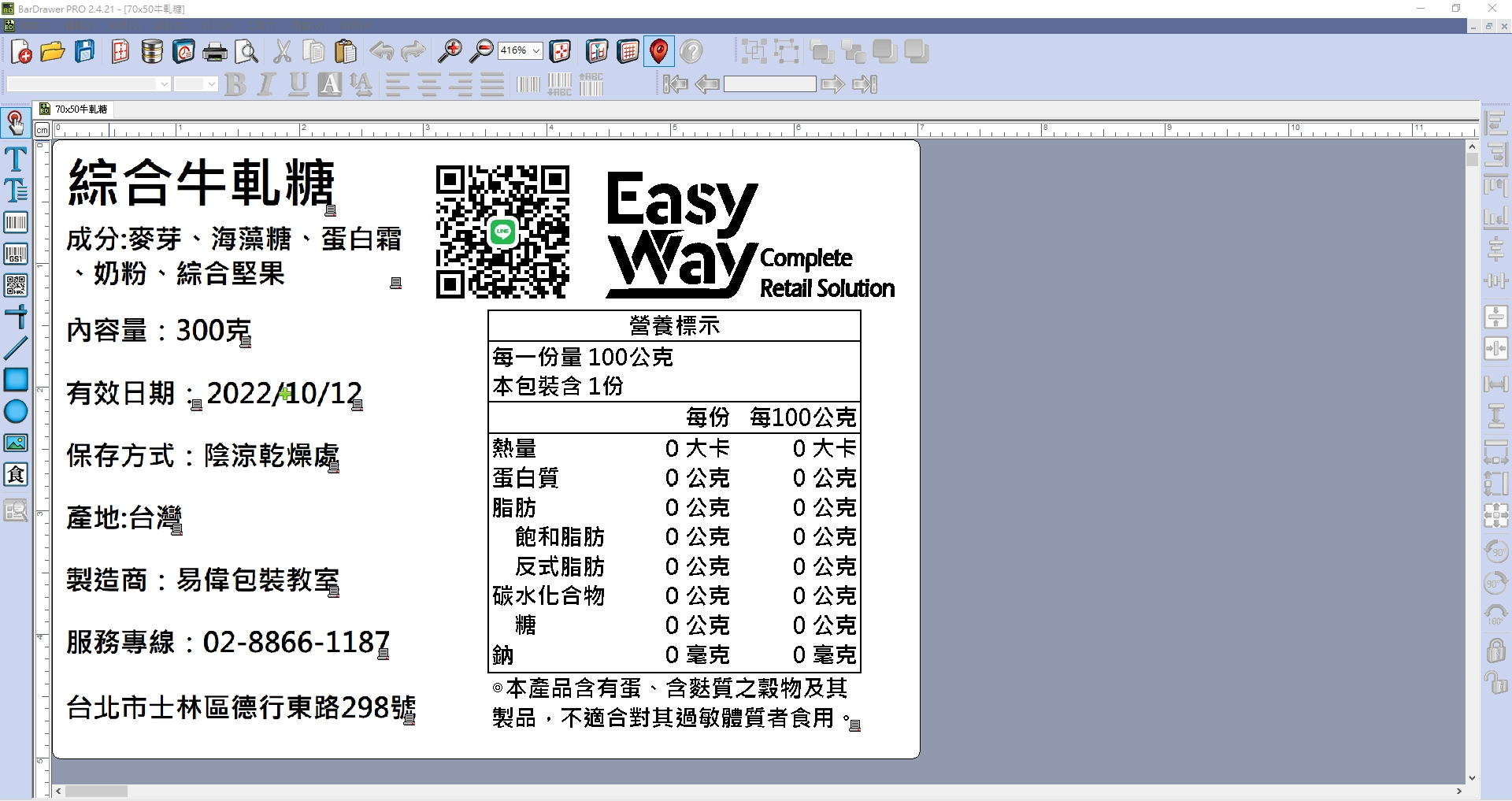
Task: Toggle the red location pin button
Action: 659,52
